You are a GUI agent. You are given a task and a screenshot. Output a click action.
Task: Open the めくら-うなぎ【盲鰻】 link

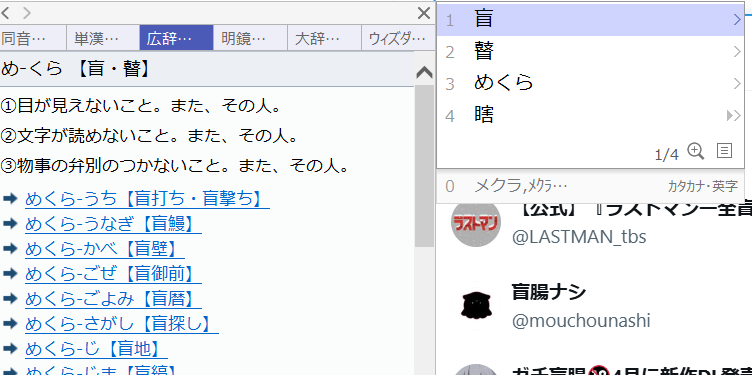pos(113,224)
